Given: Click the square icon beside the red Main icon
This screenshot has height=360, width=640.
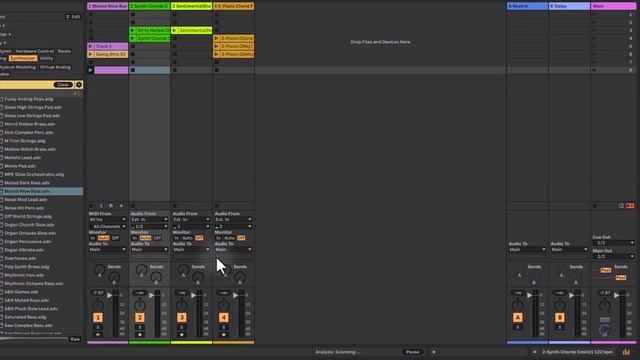Looking at the screenshot, I should pyautogui.click(x=621, y=206).
